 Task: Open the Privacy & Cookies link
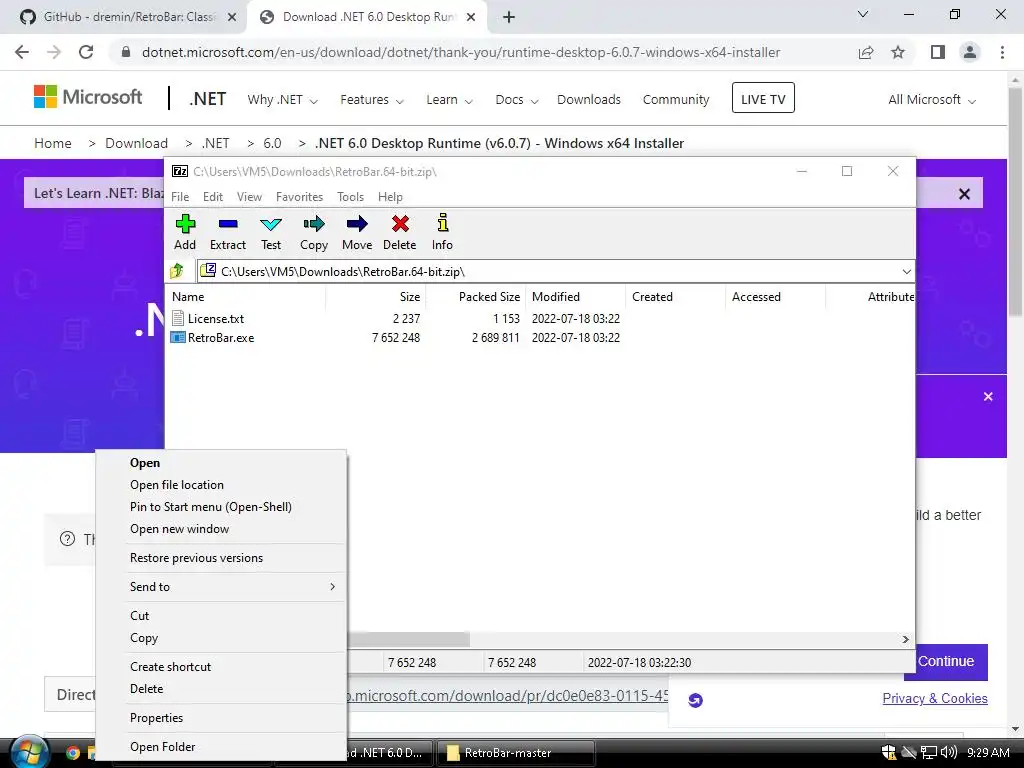(x=935, y=698)
